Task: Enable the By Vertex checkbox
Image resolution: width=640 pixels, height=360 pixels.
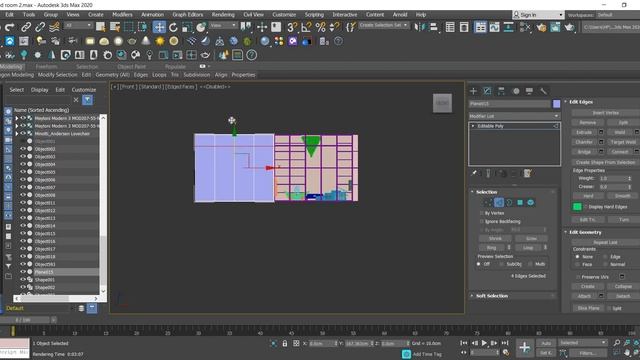Action: (482, 213)
